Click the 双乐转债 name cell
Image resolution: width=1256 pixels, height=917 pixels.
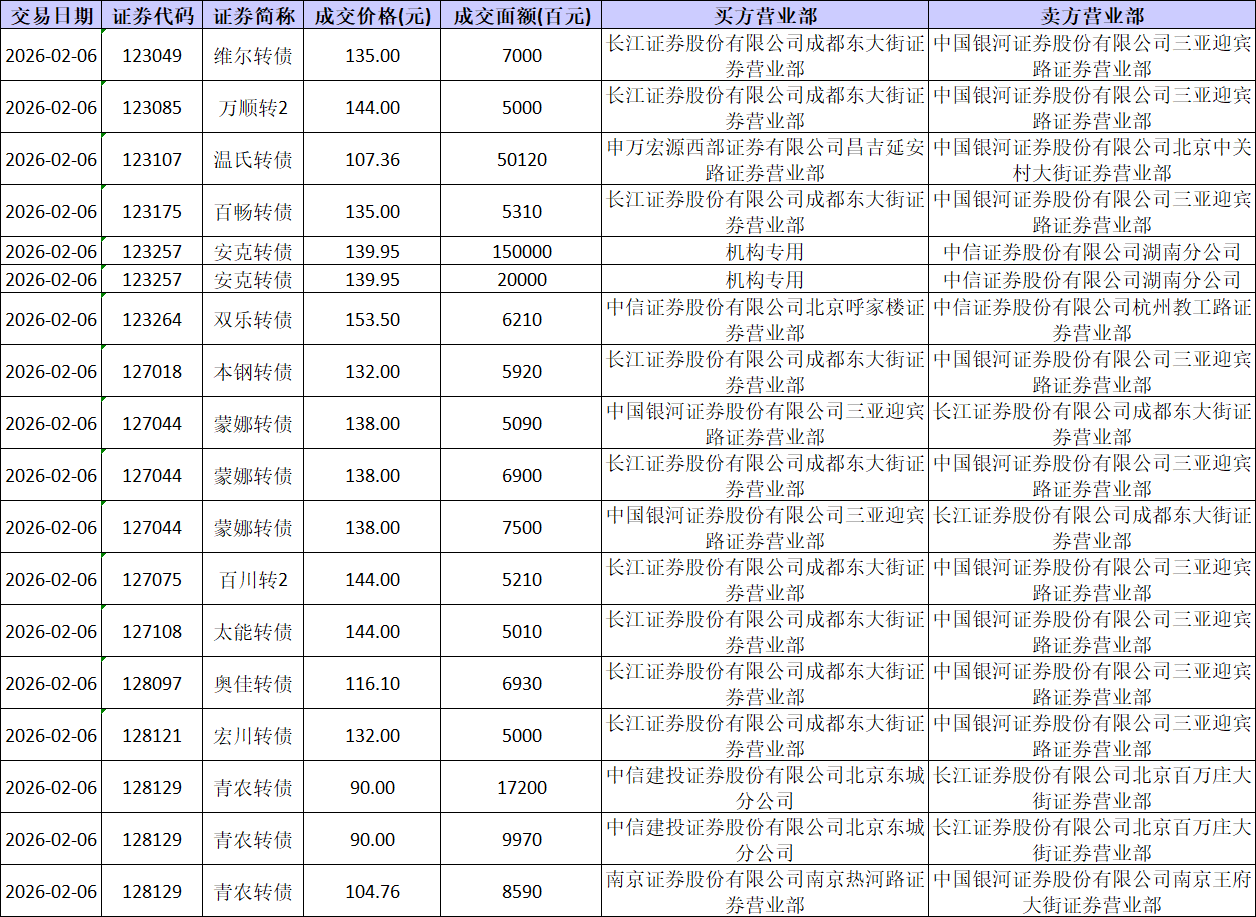(x=253, y=320)
